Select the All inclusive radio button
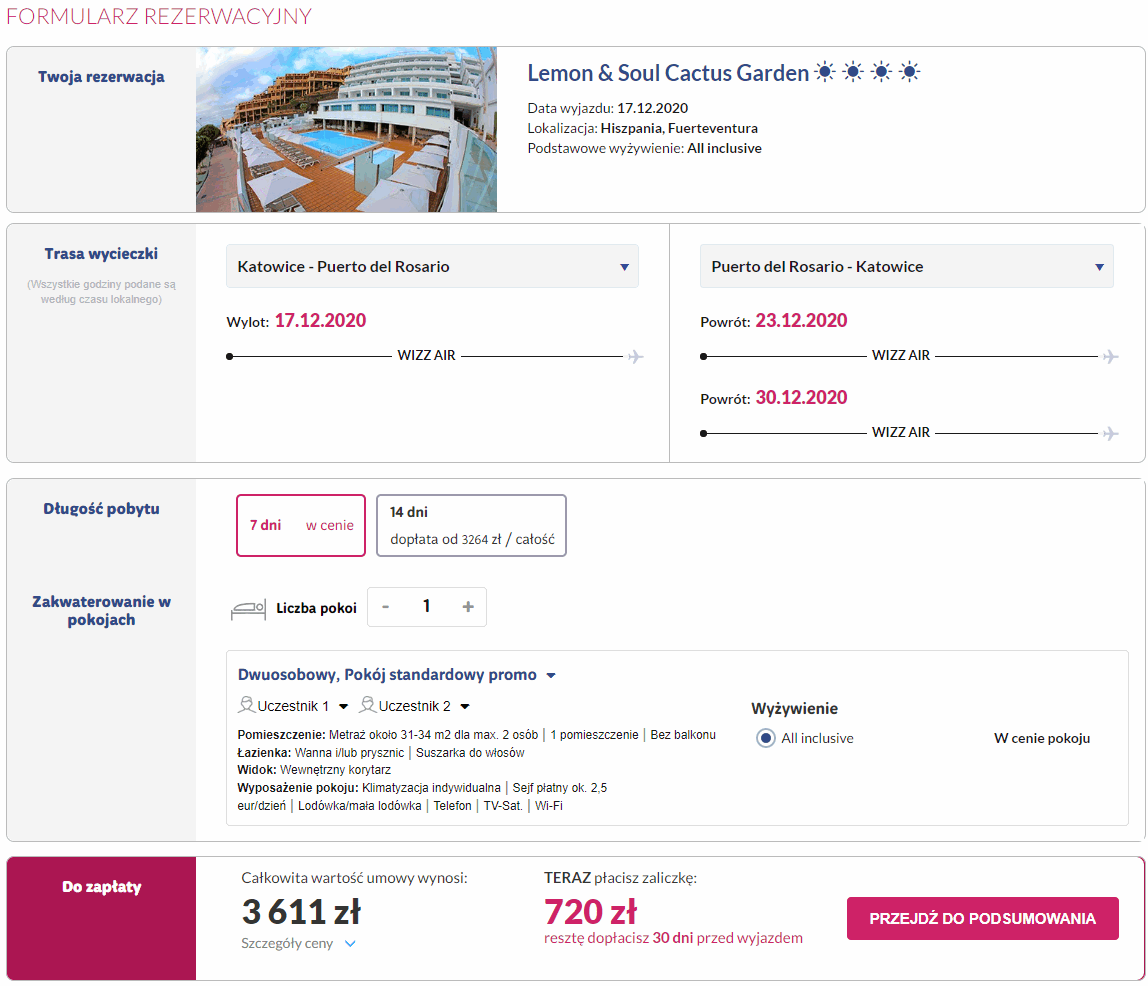This screenshot has width=1148, height=986. click(x=765, y=738)
